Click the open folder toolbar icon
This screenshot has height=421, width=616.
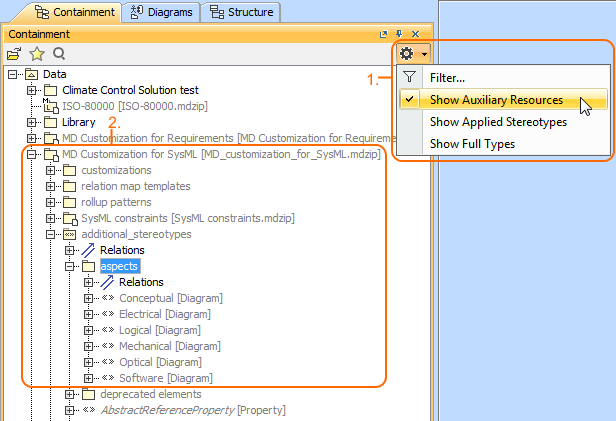[x=15, y=53]
